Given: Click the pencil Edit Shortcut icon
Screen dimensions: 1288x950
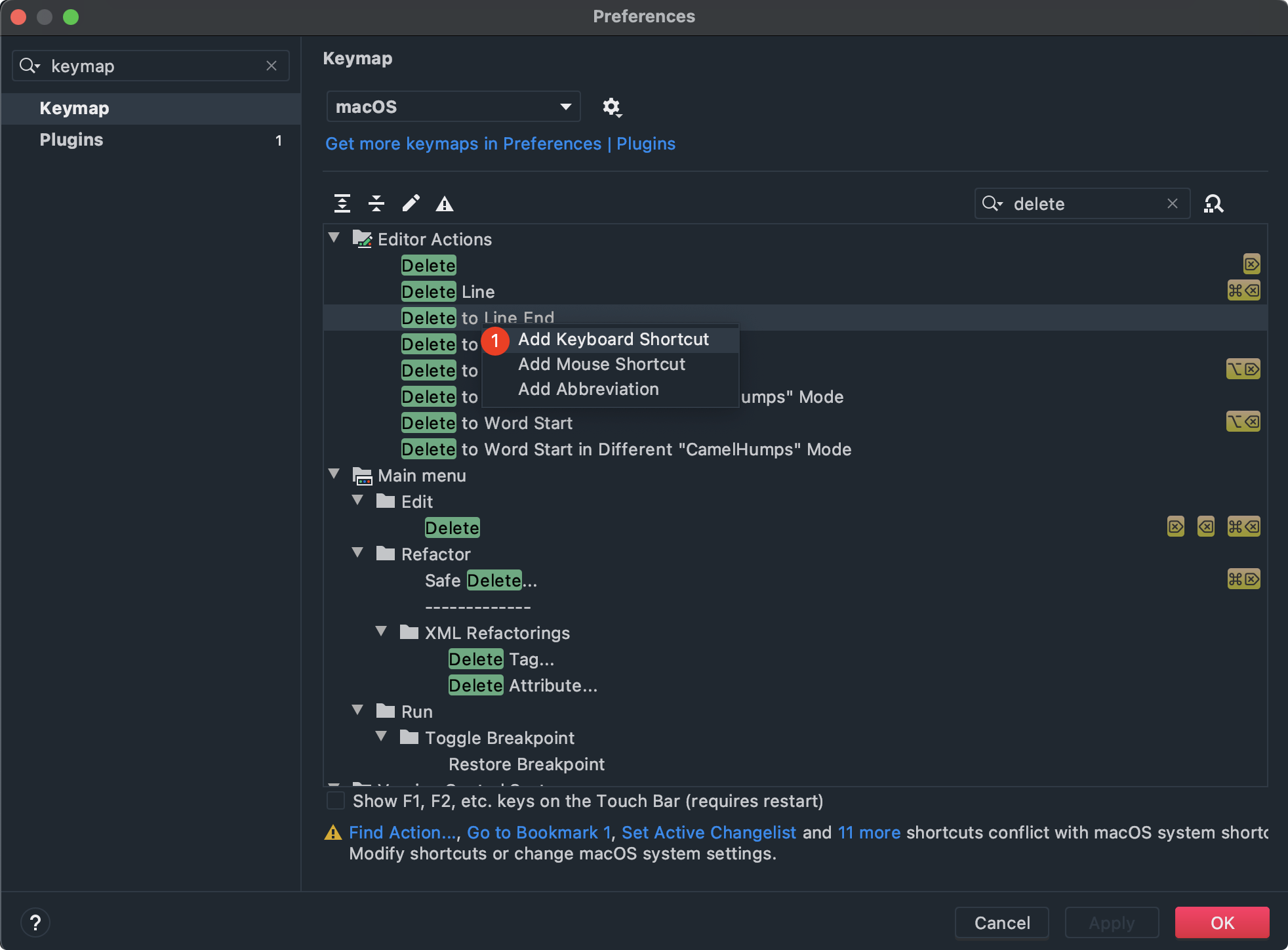Looking at the screenshot, I should click(x=411, y=203).
